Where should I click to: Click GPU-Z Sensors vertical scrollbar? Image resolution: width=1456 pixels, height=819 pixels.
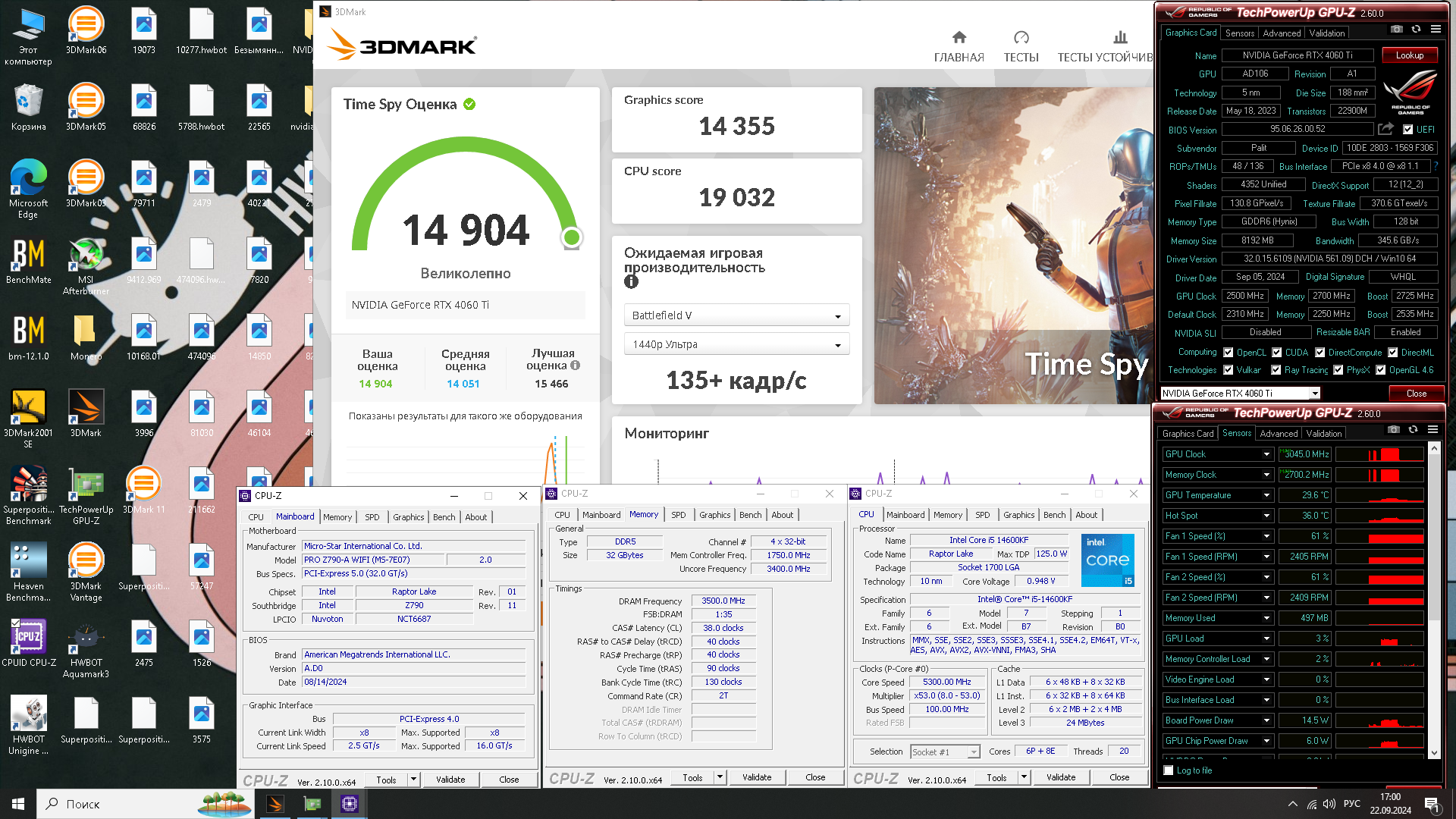click(1434, 601)
